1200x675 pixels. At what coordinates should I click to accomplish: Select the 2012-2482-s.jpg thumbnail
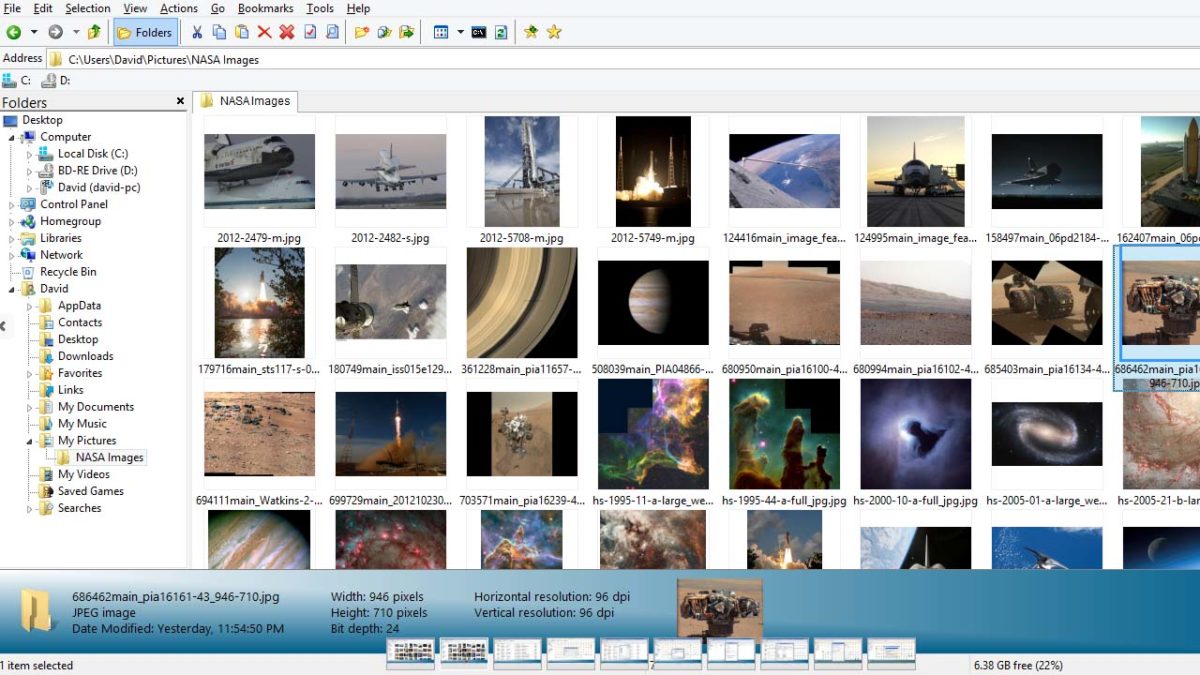(390, 170)
